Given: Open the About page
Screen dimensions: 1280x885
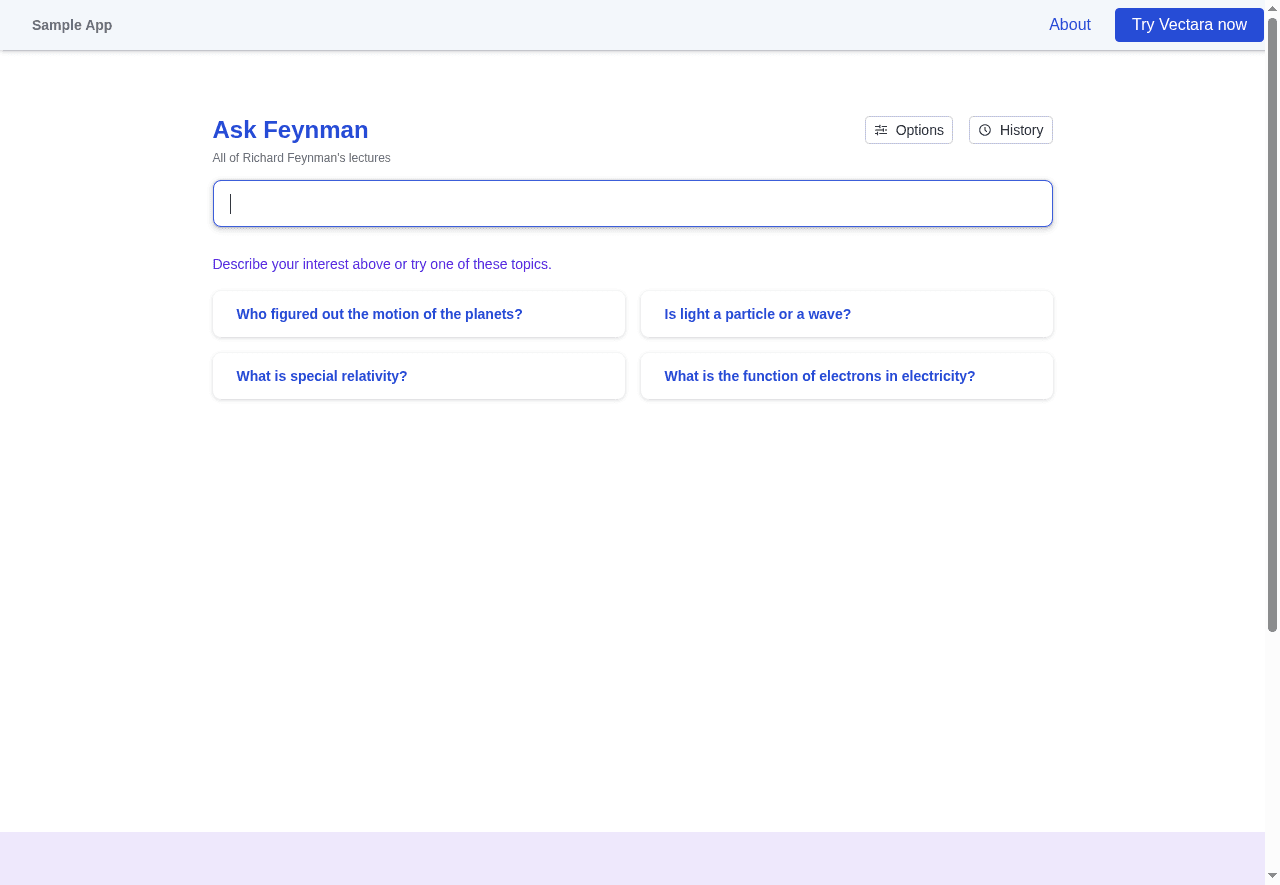Looking at the screenshot, I should click(x=1069, y=25).
